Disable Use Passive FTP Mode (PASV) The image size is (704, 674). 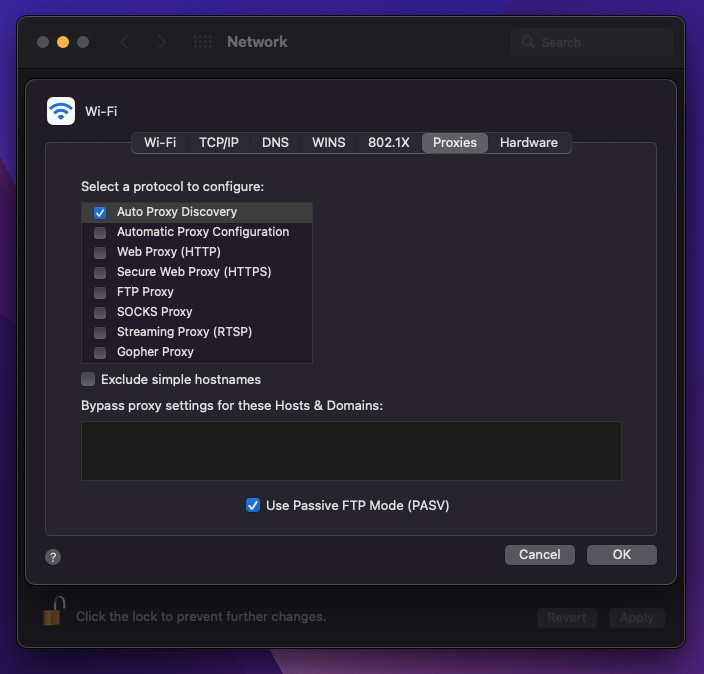tap(253, 505)
